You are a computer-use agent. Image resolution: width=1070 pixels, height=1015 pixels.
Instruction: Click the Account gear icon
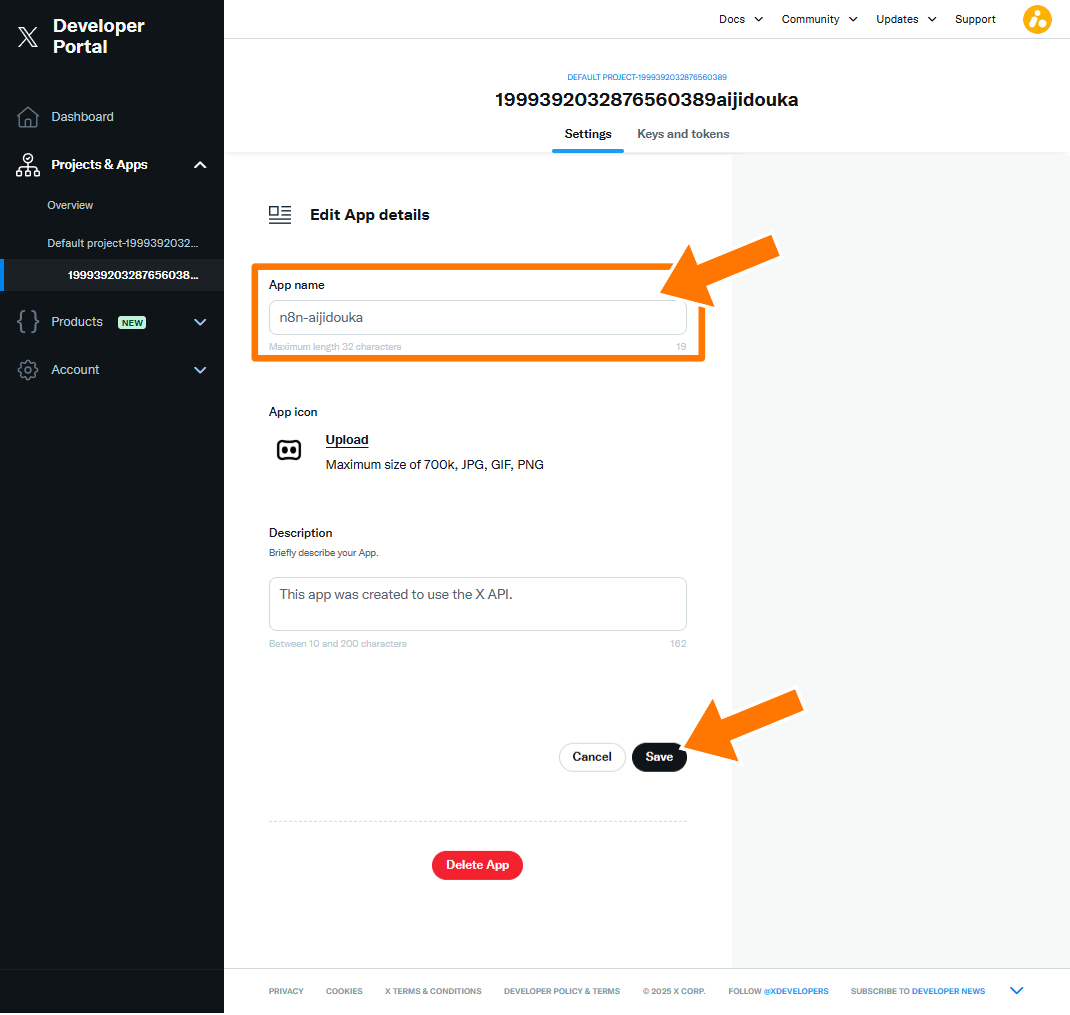(28, 370)
